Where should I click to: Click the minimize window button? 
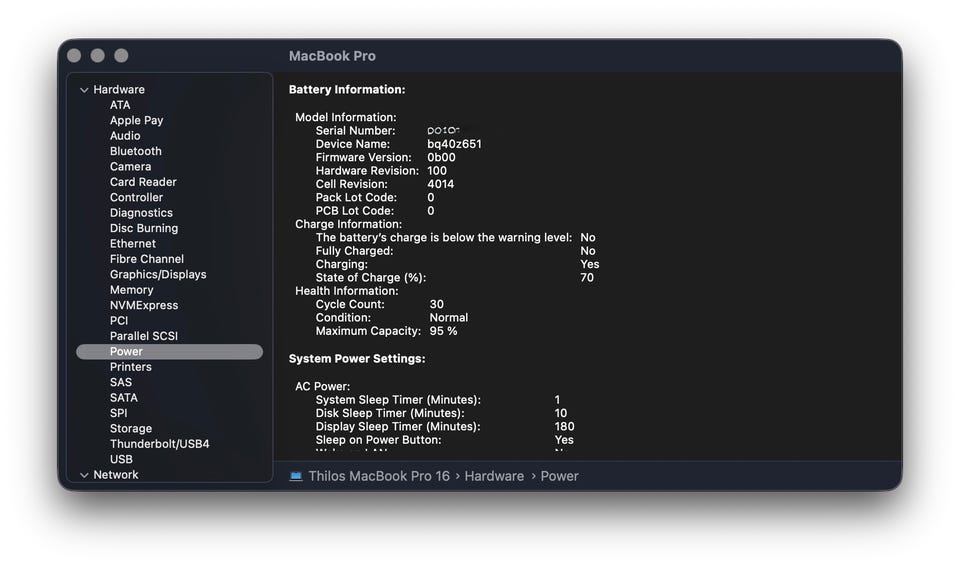(97, 56)
